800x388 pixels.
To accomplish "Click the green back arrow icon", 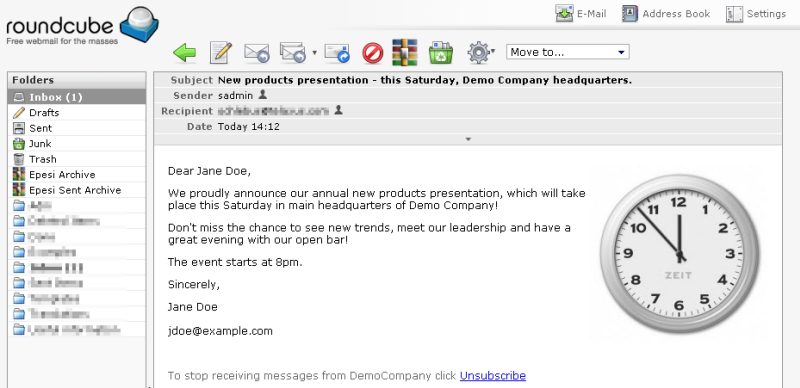I will (185, 53).
